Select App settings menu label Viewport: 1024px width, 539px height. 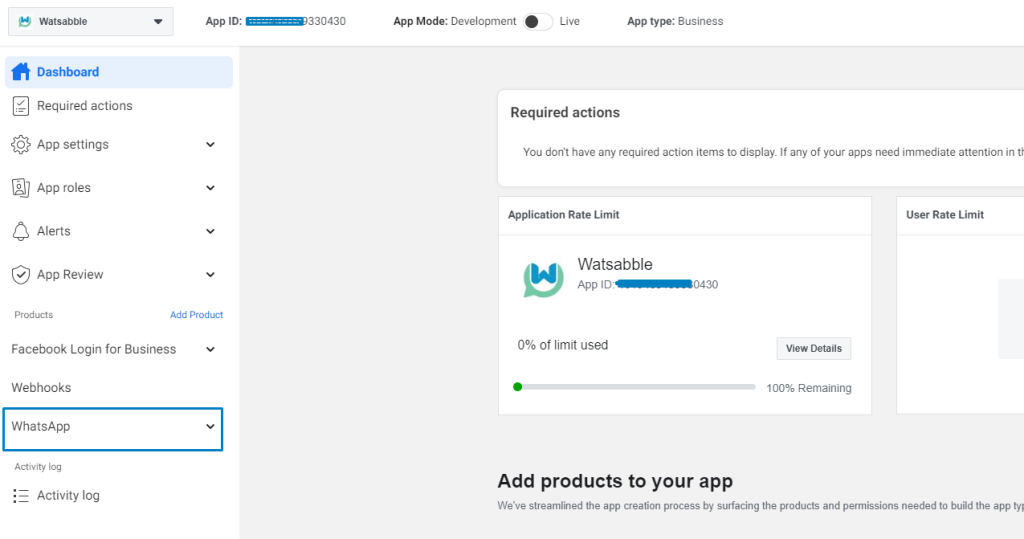click(72, 144)
